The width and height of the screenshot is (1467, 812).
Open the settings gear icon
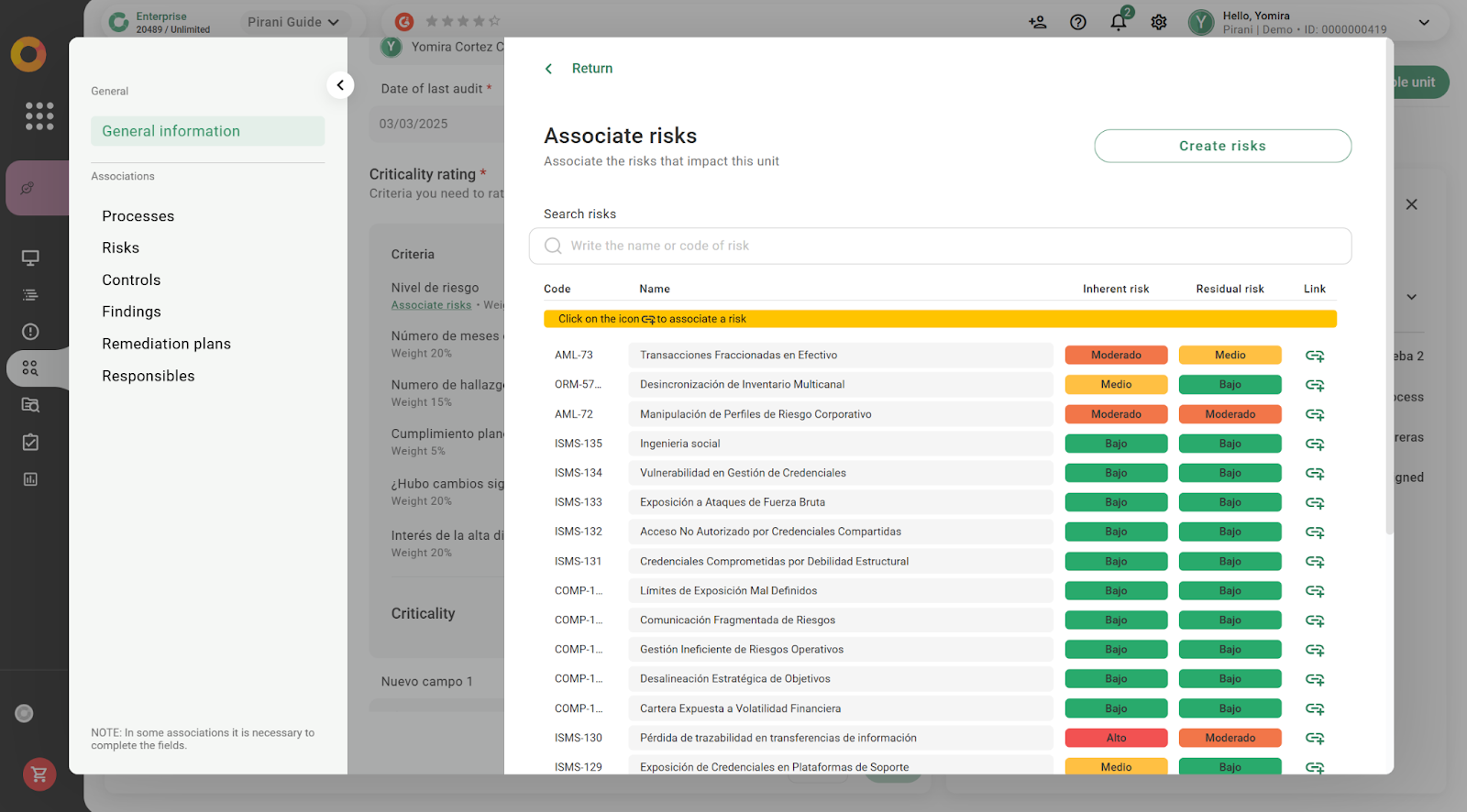(x=1158, y=22)
